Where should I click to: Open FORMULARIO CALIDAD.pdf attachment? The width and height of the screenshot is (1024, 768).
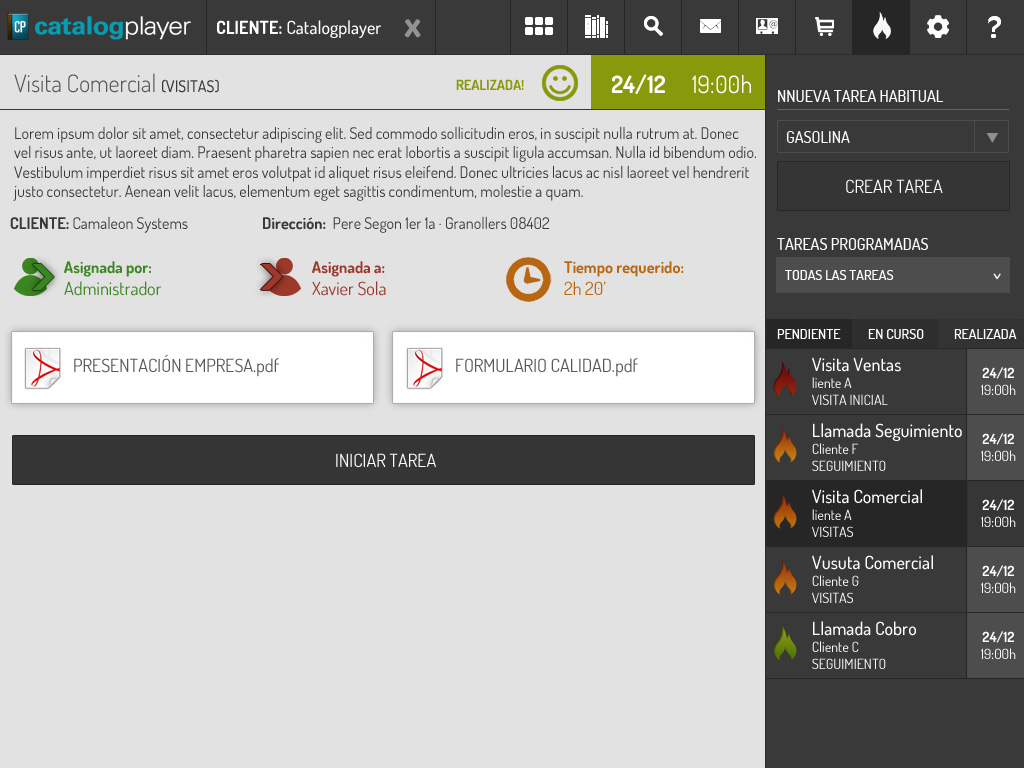pyautogui.click(x=573, y=367)
